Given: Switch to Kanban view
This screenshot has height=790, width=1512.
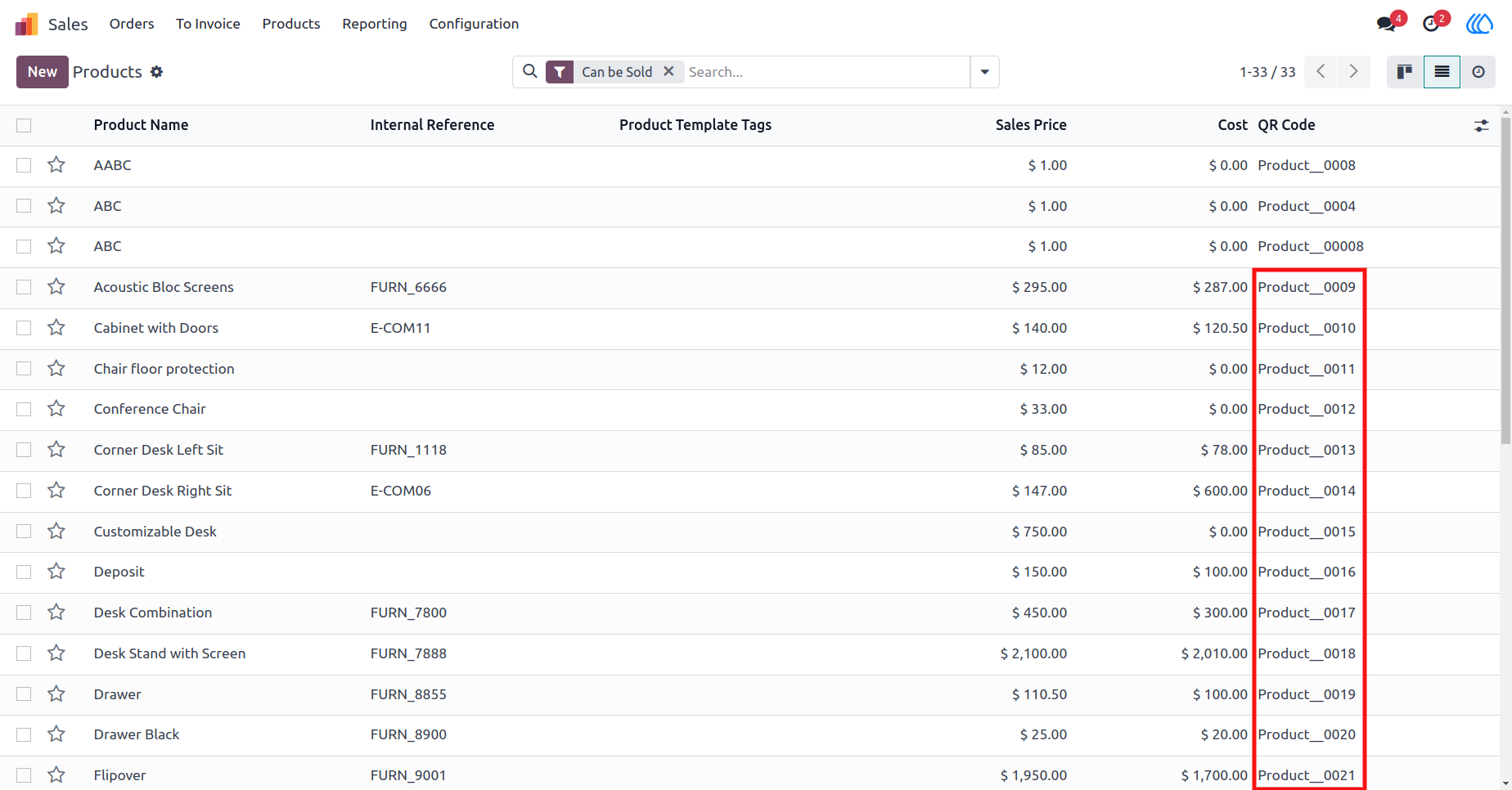Looking at the screenshot, I should pyautogui.click(x=1405, y=72).
